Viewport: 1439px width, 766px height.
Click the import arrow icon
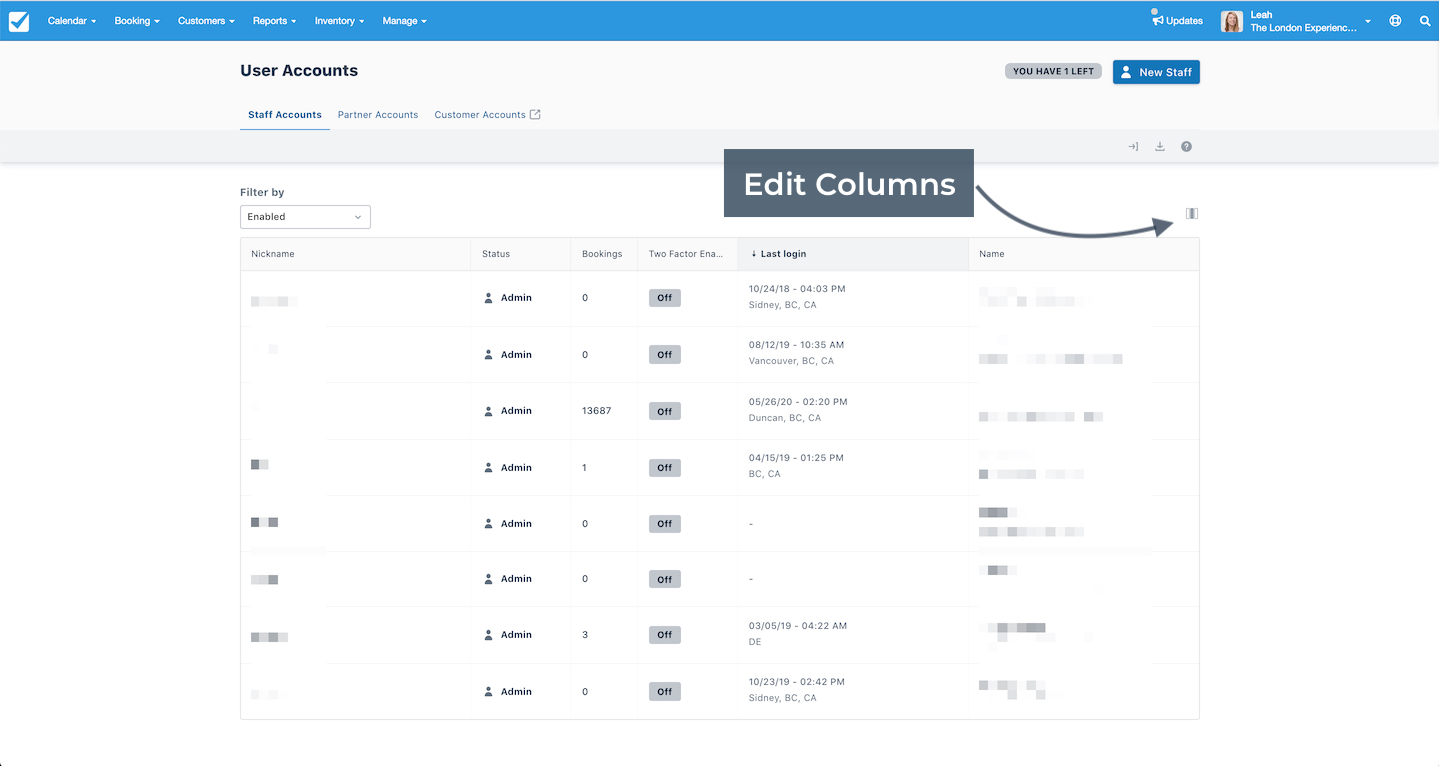(x=1133, y=146)
